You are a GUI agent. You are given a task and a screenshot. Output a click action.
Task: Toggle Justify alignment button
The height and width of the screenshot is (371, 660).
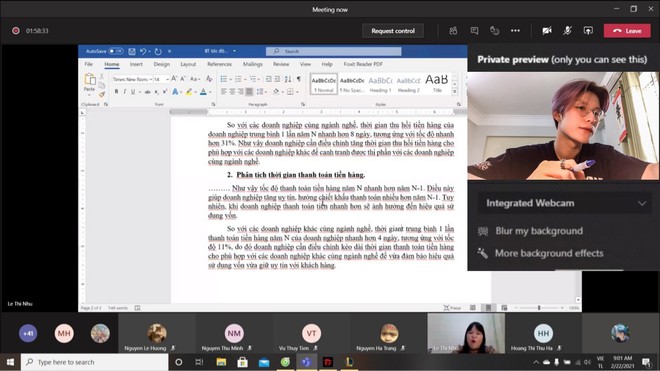(249, 91)
